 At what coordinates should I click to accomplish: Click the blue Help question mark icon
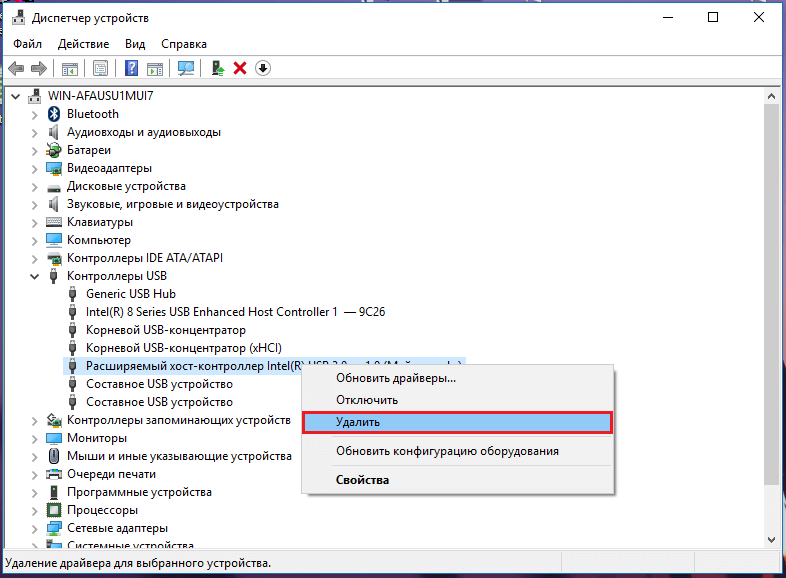[x=131, y=68]
